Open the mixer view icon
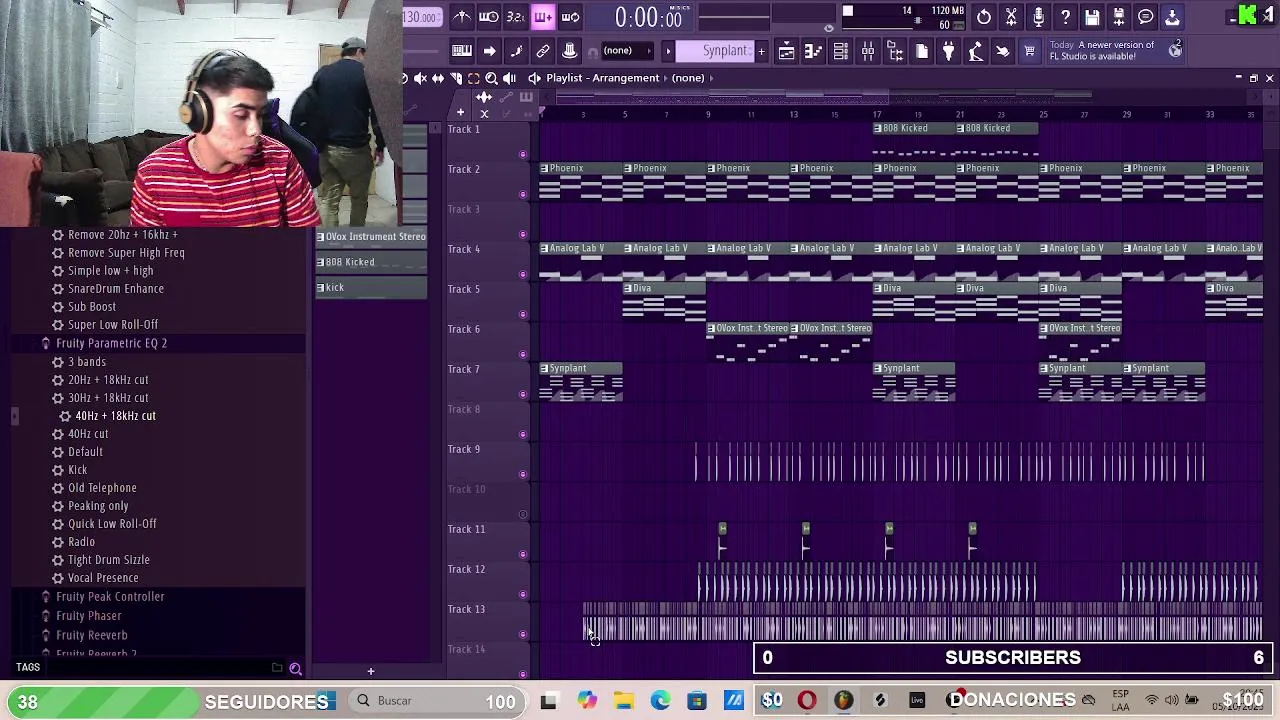 coord(868,52)
